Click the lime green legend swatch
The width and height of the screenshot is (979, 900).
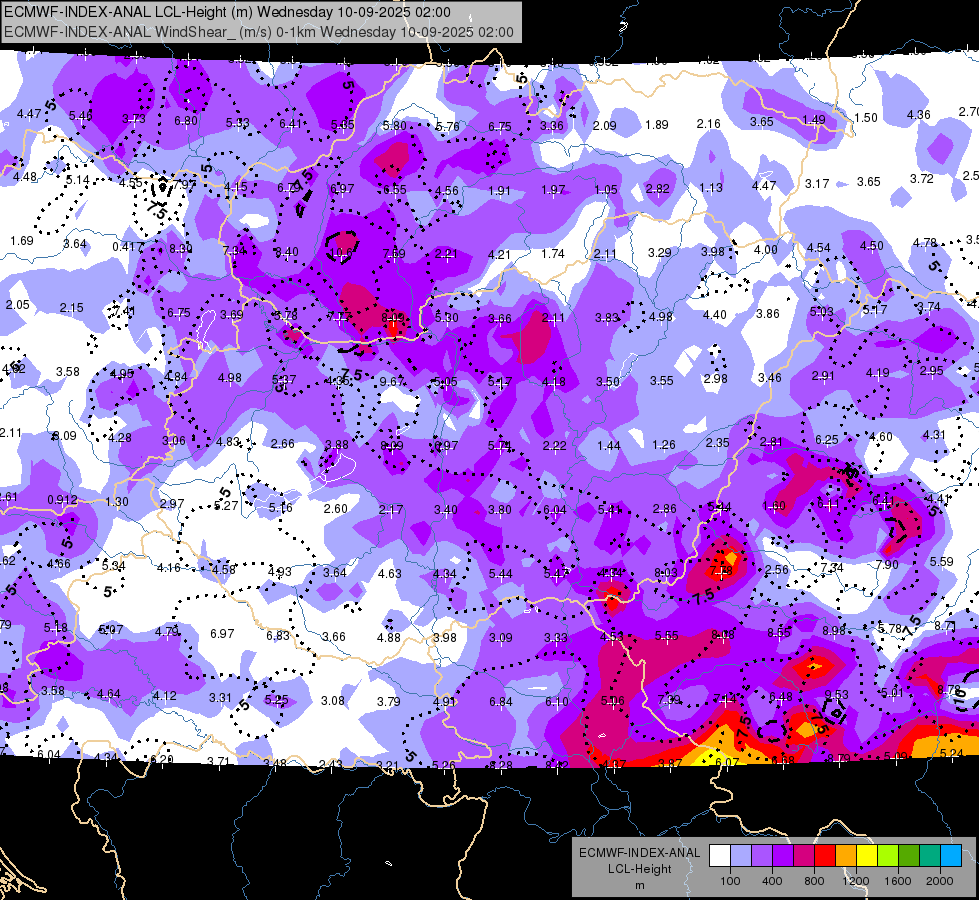888,856
